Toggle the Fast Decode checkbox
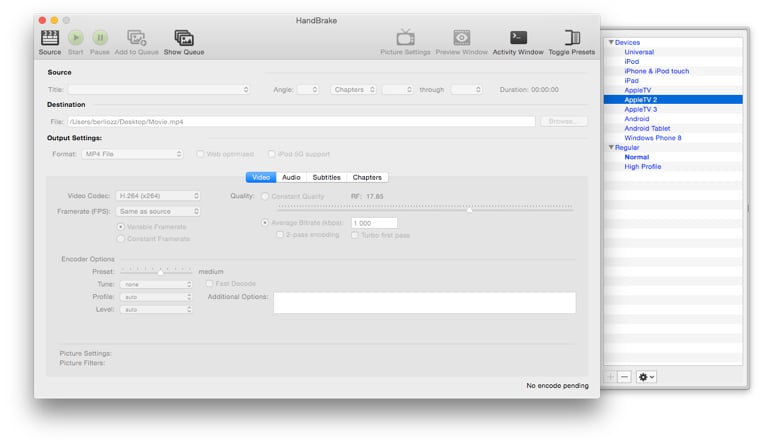The height and width of the screenshot is (440, 760). click(x=209, y=283)
